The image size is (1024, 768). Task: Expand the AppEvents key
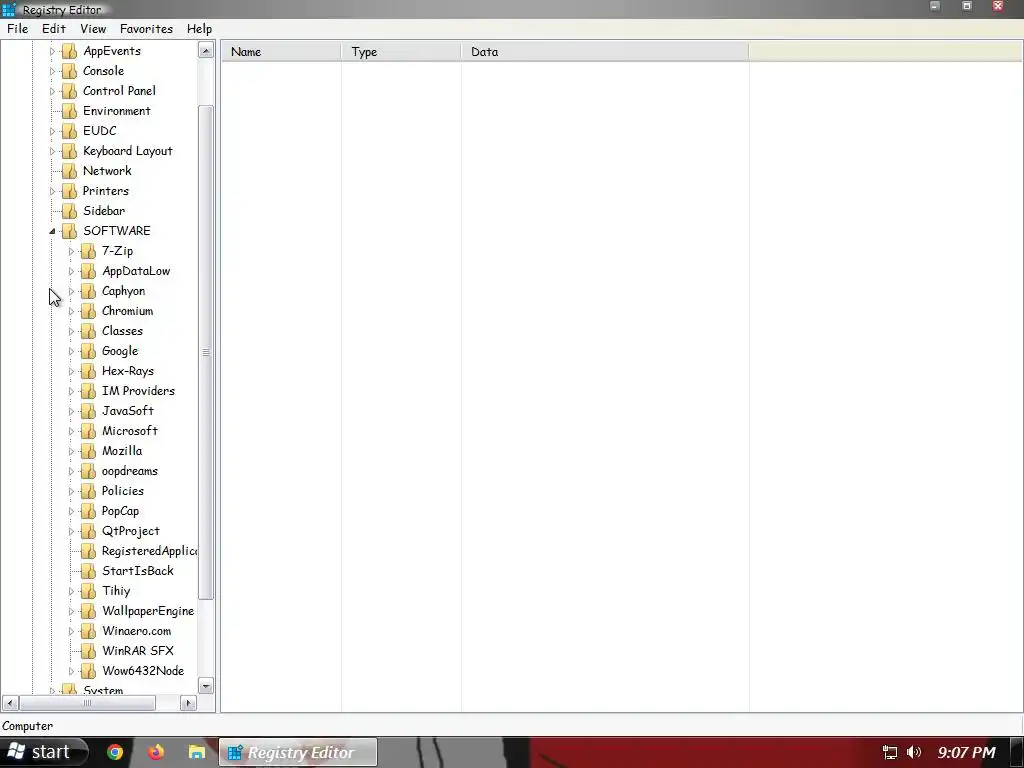coord(52,51)
